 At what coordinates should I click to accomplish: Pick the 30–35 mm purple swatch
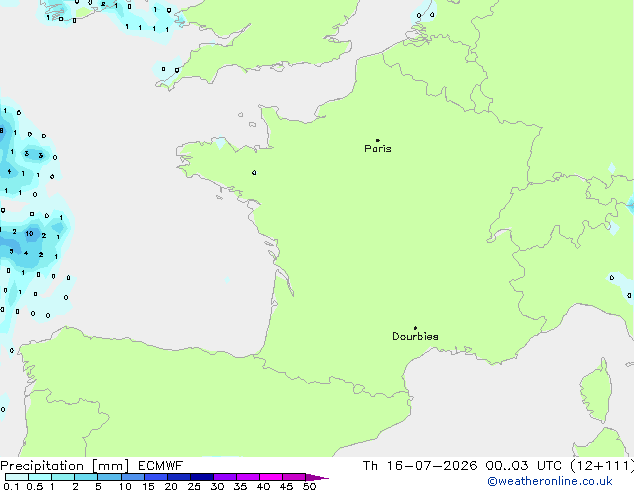click(x=225, y=477)
